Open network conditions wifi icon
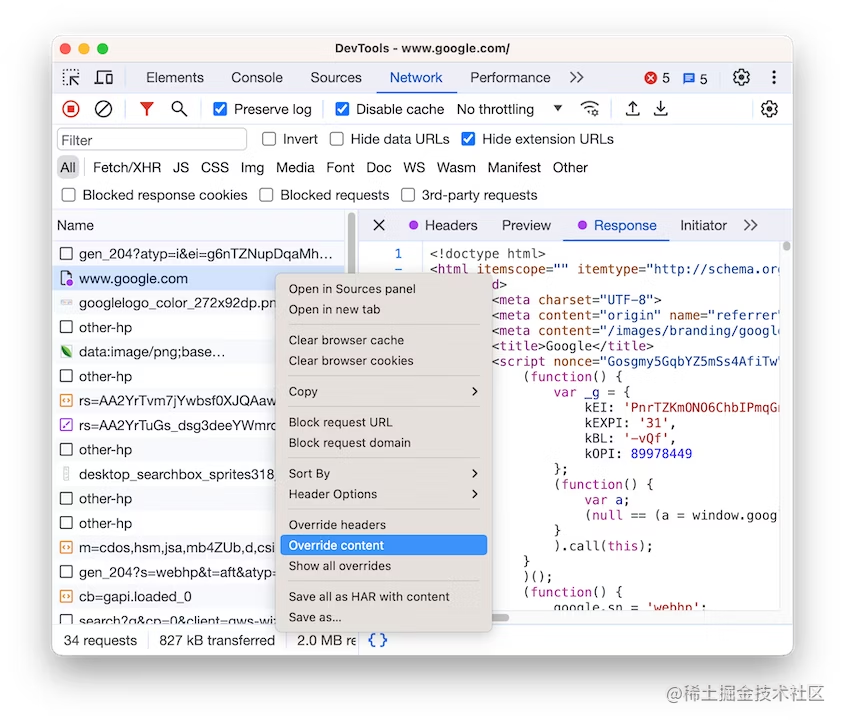This screenshot has width=845, height=724. pos(590,109)
